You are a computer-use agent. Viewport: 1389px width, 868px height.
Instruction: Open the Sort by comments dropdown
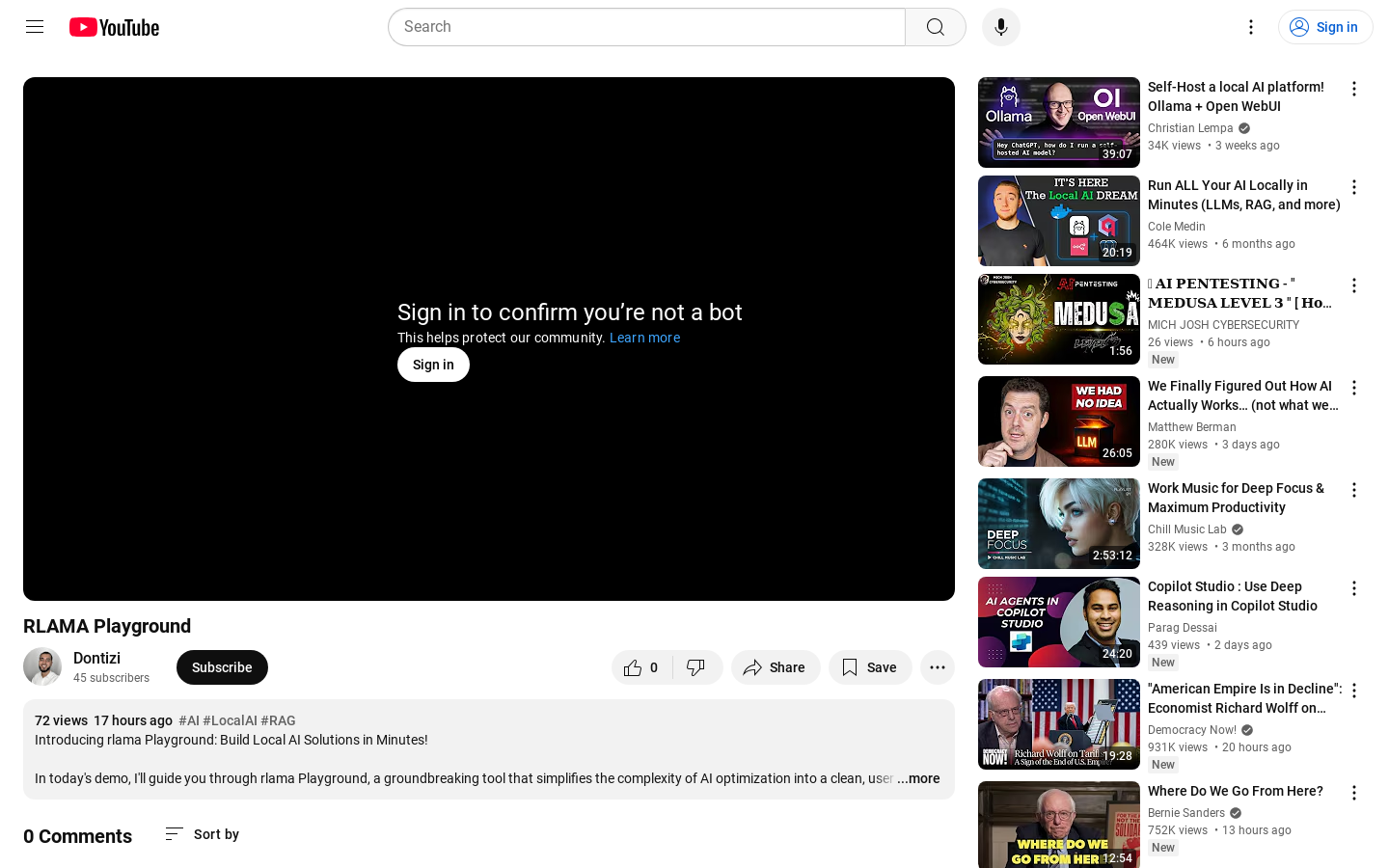202,834
